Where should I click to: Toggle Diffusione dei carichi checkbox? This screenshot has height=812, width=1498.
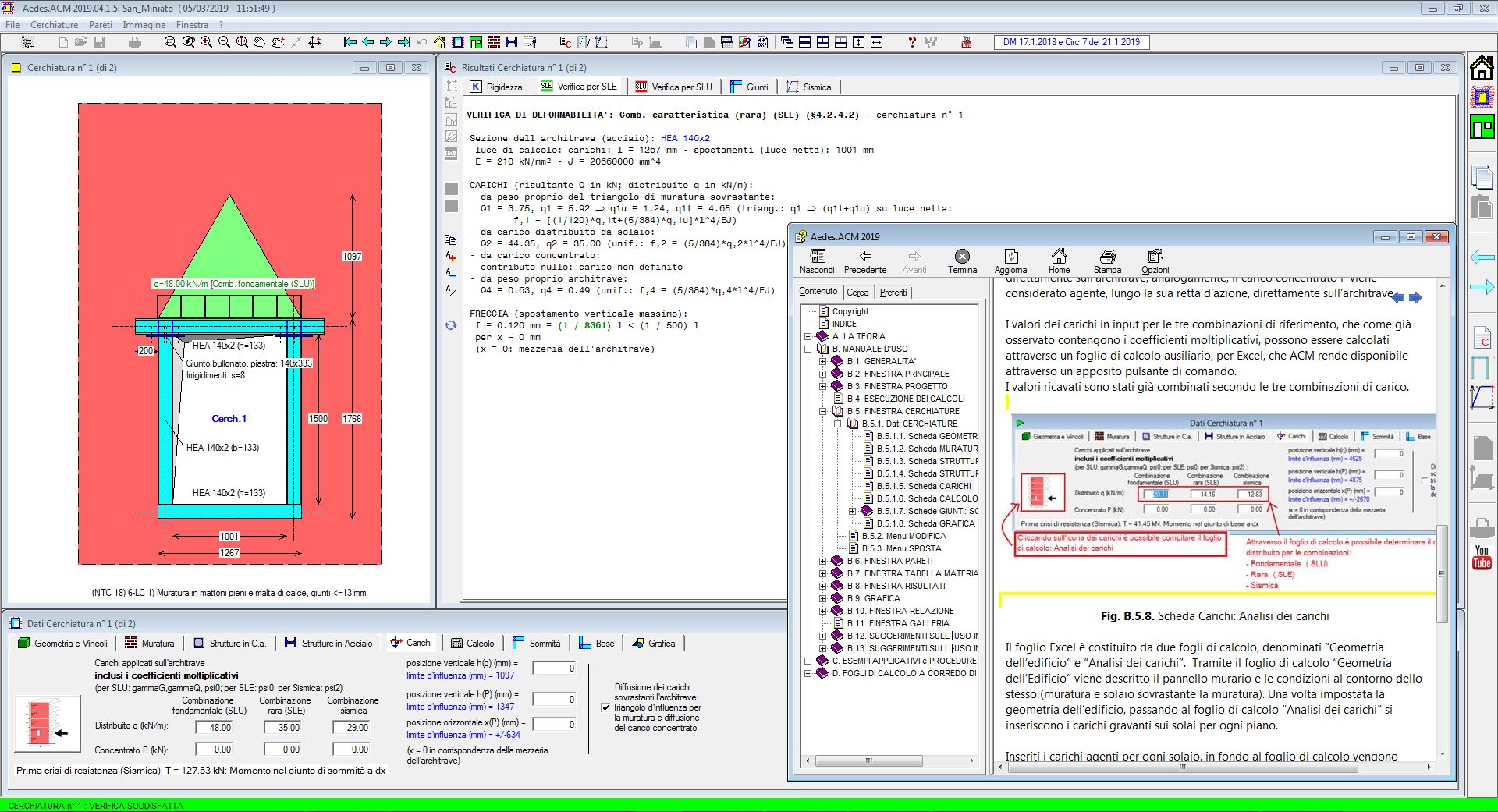(605, 707)
